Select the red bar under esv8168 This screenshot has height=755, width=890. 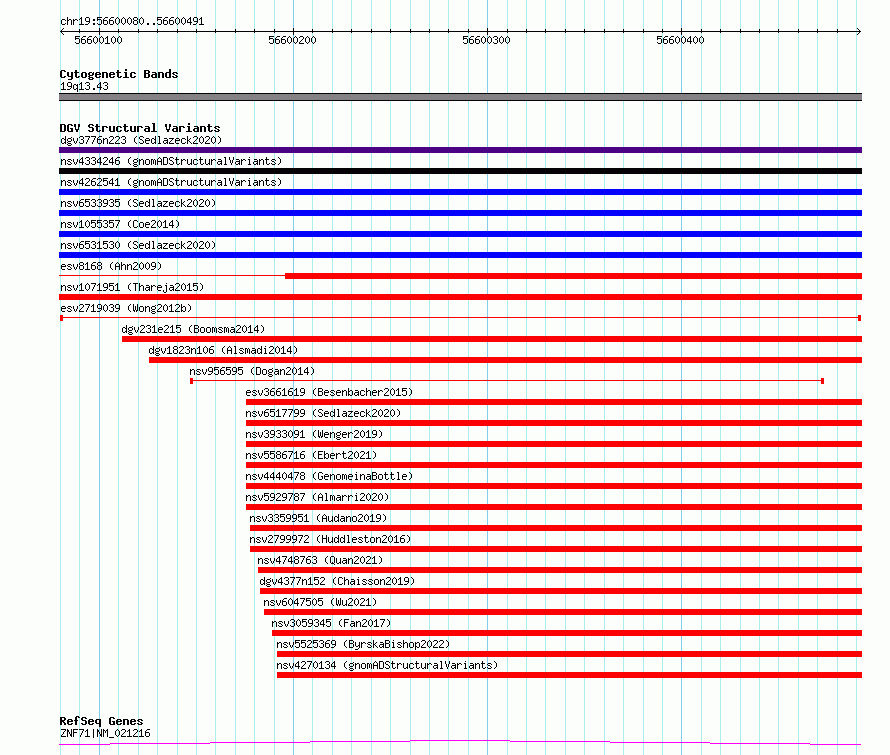coord(573,276)
